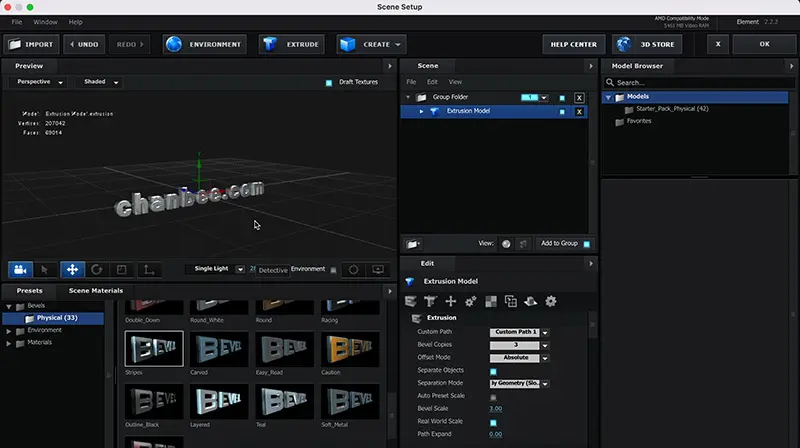Screen dimensions: 800x448
Task: Click the circular target icon in Preview toolbar
Action: click(354, 269)
